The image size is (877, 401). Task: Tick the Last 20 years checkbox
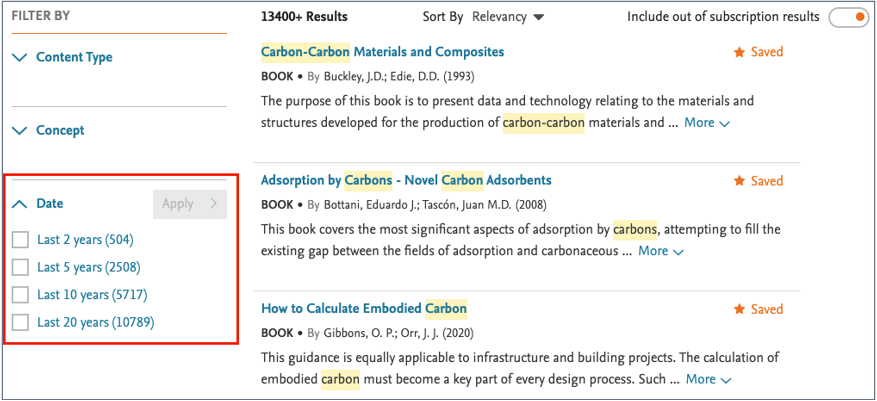[x=20, y=322]
